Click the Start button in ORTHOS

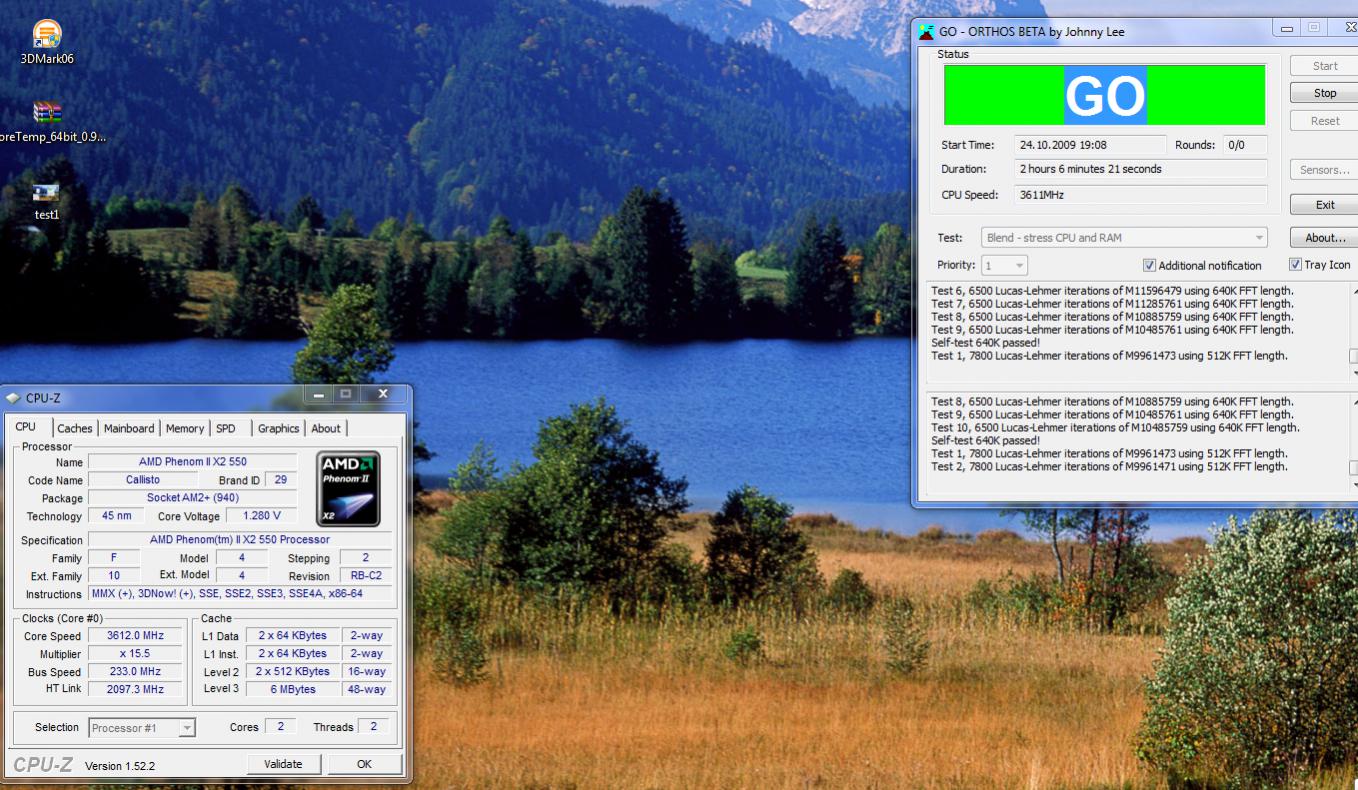[1324, 66]
